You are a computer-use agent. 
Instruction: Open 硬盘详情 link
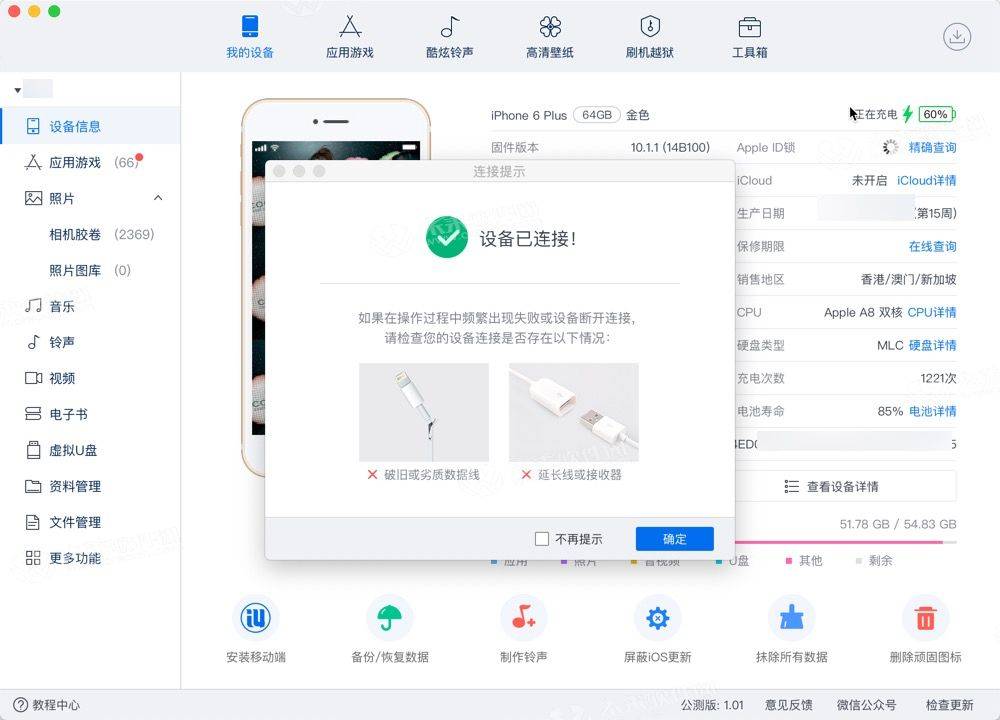[932, 346]
